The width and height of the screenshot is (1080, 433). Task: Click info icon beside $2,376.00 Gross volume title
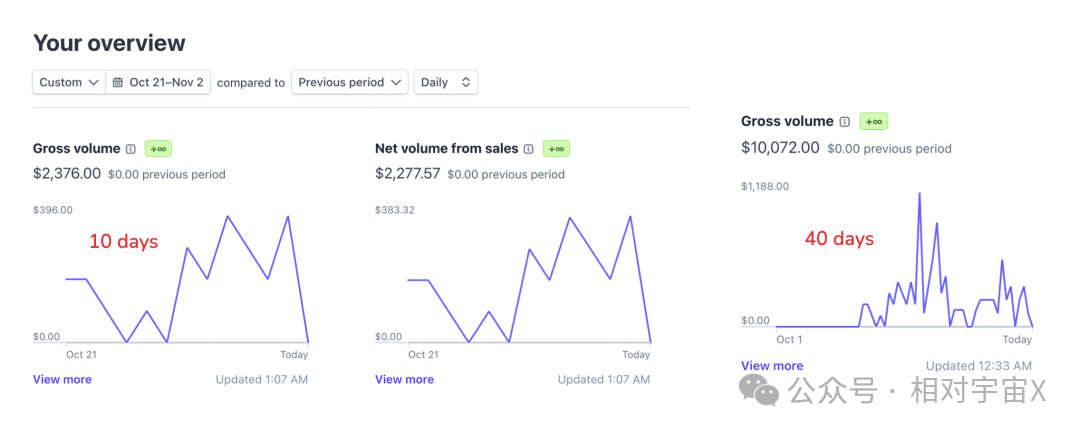coord(131,149)
